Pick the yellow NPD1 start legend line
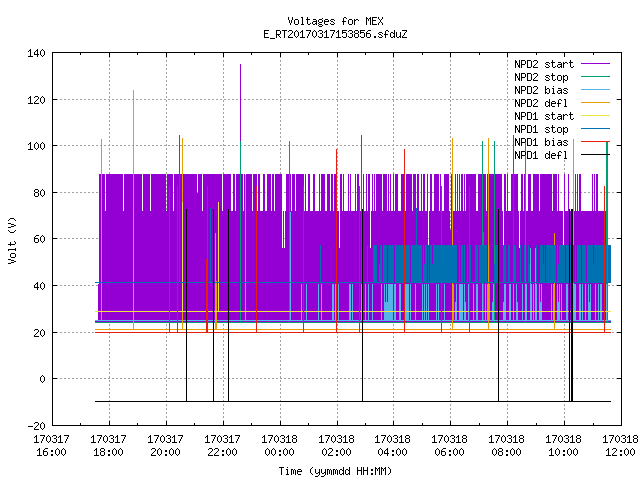This screenshot has width=640, height=480. click(x=595, y=116)
